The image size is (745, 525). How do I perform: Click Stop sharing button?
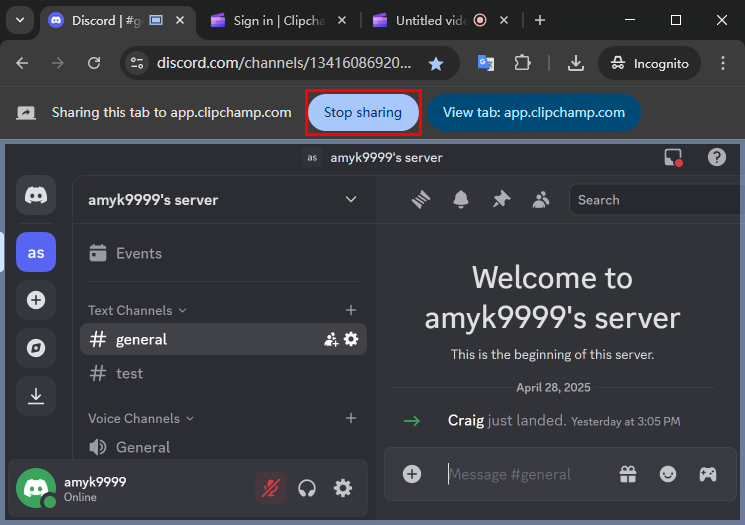[363, 113]
